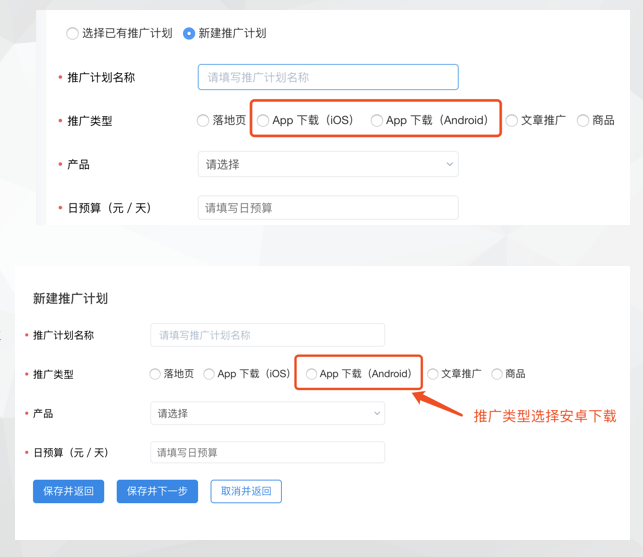Open the upper 产品 dropdown
Viewport: 643px width, 557px height.
point(328,164)
